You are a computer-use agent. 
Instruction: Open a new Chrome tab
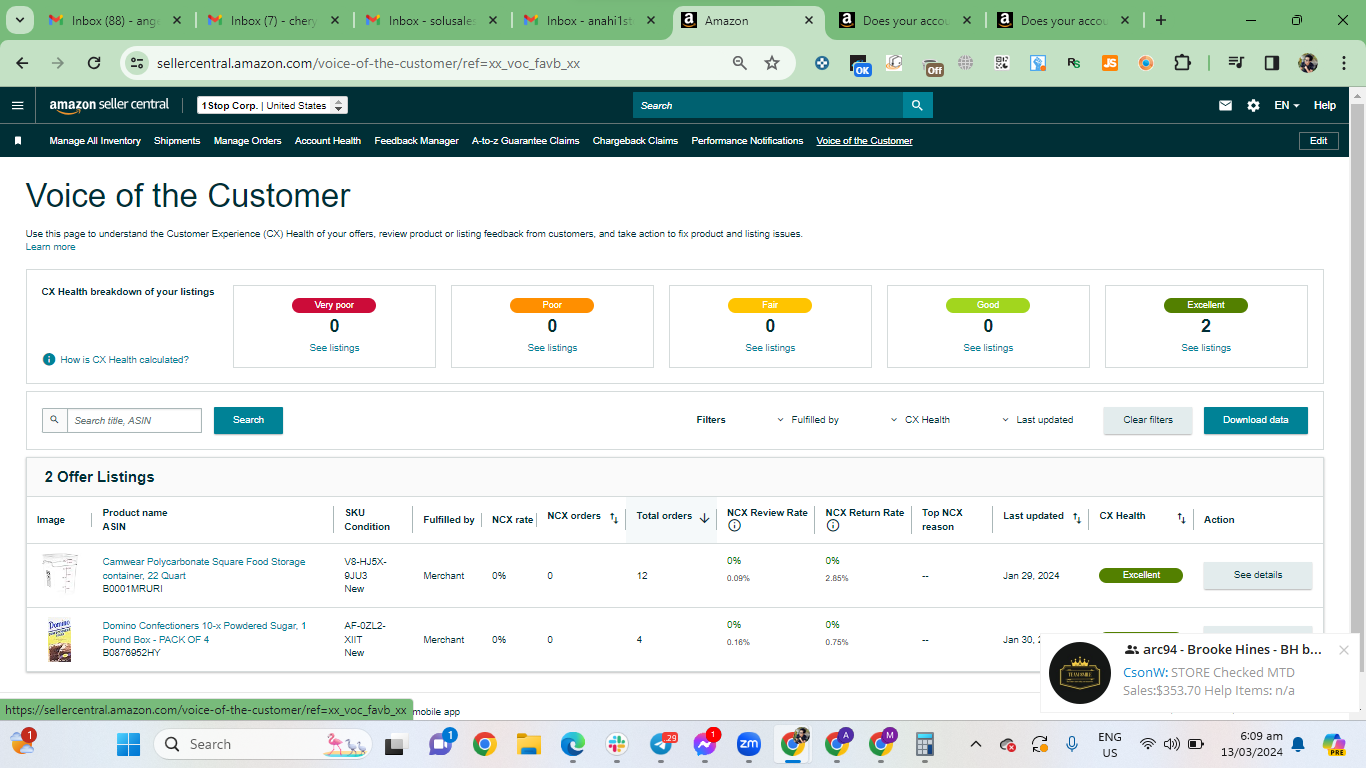click(x=1161, y=20)
